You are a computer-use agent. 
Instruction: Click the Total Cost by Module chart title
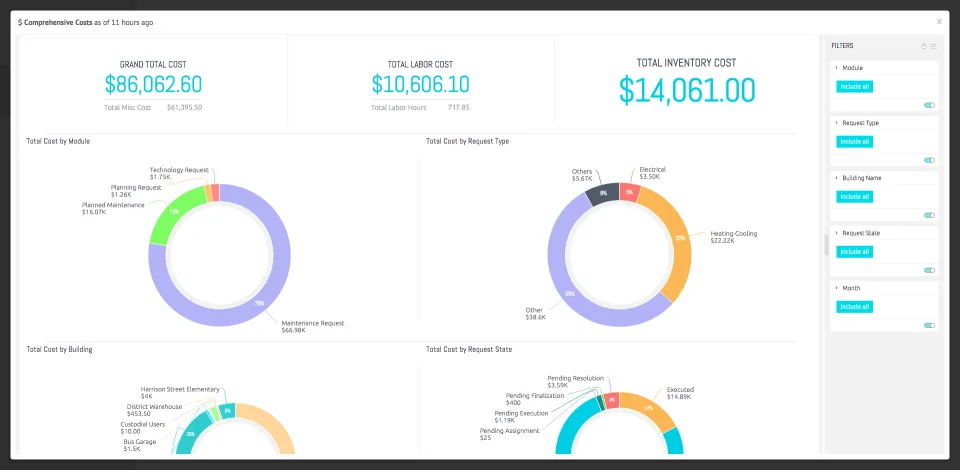click(x=58, y=141)
